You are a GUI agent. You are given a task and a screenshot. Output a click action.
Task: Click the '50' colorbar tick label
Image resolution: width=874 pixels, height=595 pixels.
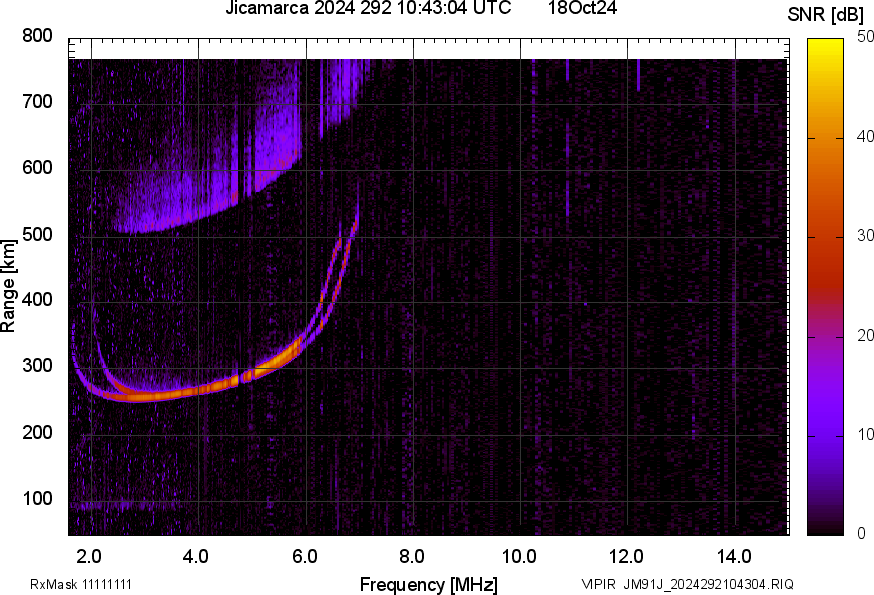(x=865, y=37)
